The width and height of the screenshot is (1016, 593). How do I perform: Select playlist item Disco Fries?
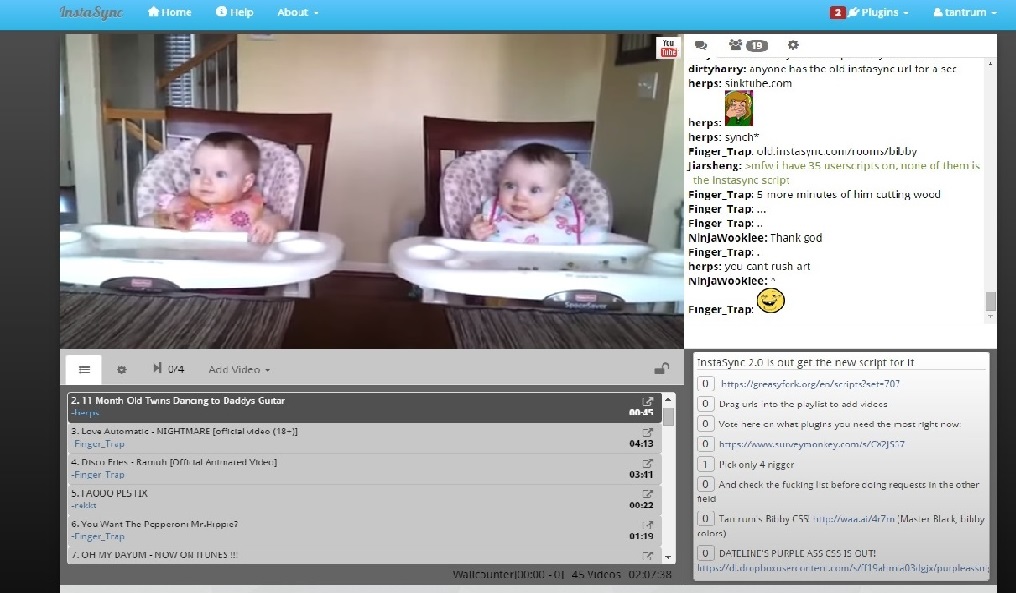tap(364, 469)
